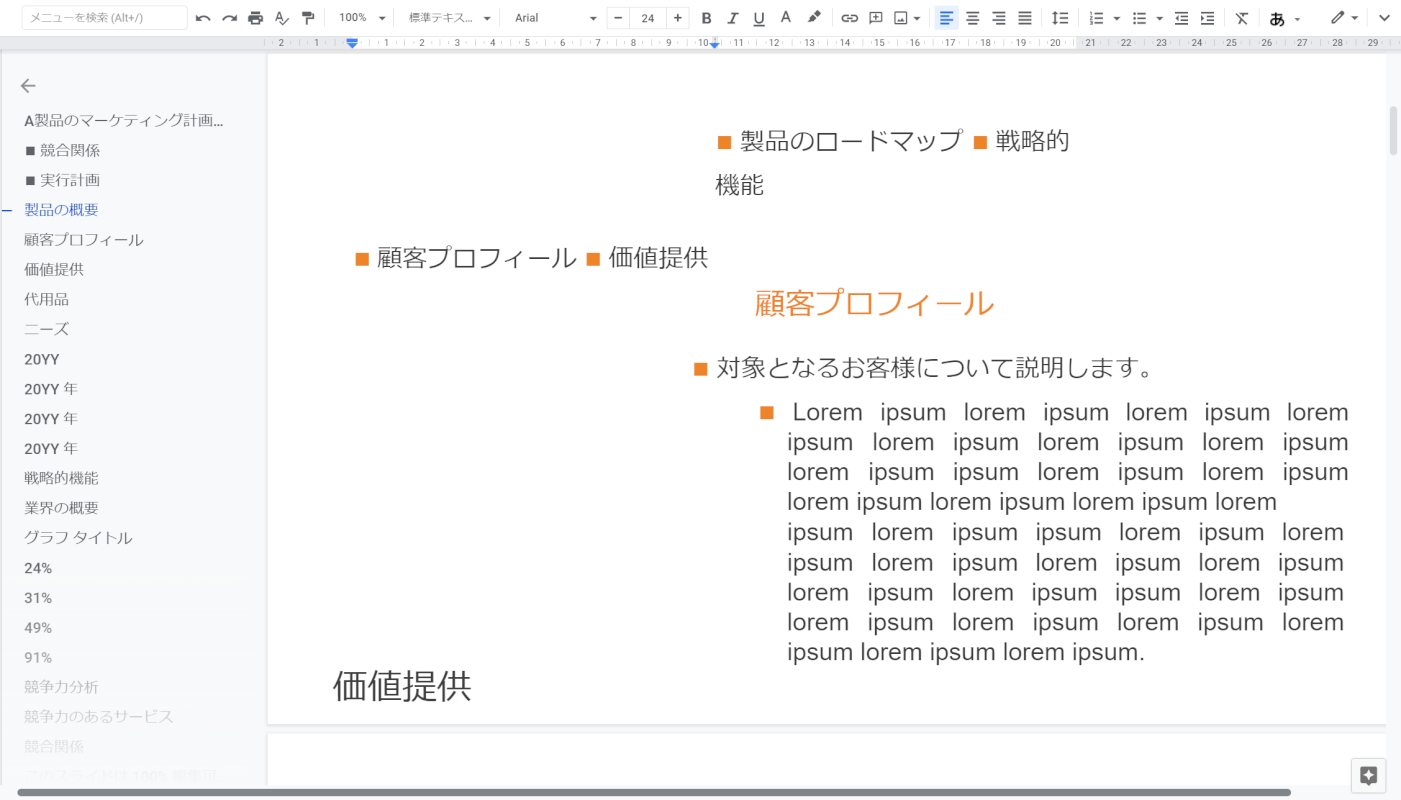Open spelling and grammar check icon
1401x800 pixels.
[281, 18]
